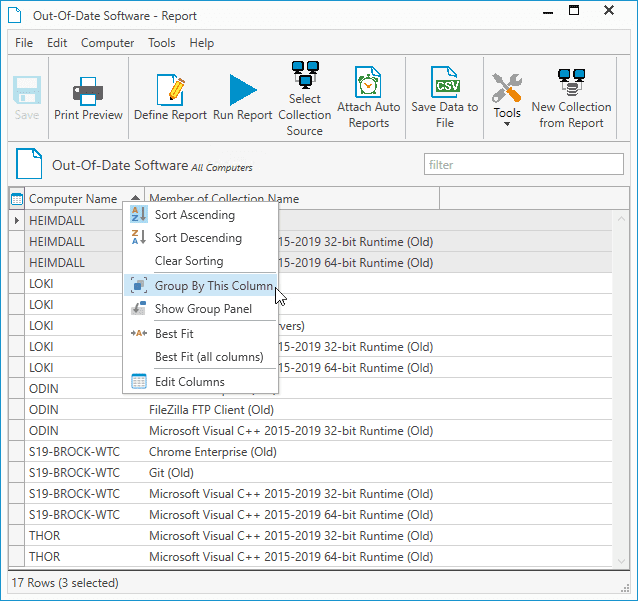
Task: Click the Show Group Panel icon
Action: 139,309
